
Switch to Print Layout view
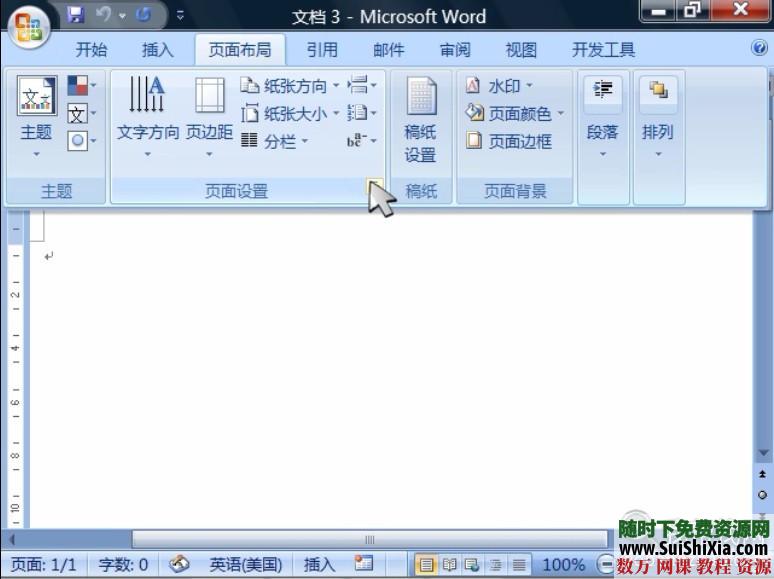click(426, 564)
